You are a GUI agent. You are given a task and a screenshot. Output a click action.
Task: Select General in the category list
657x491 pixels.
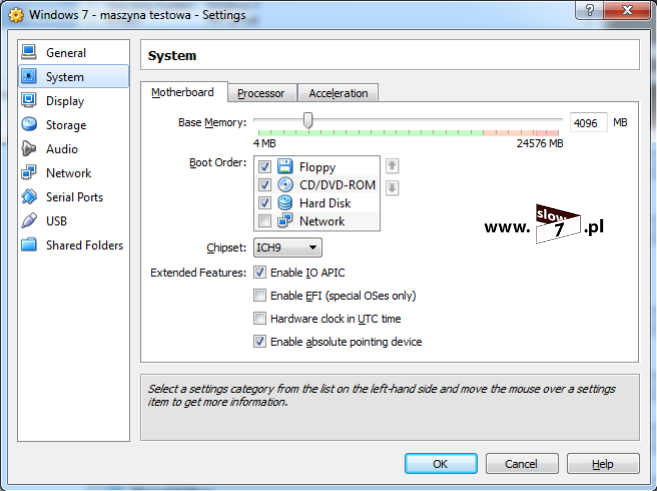point(73,52)
